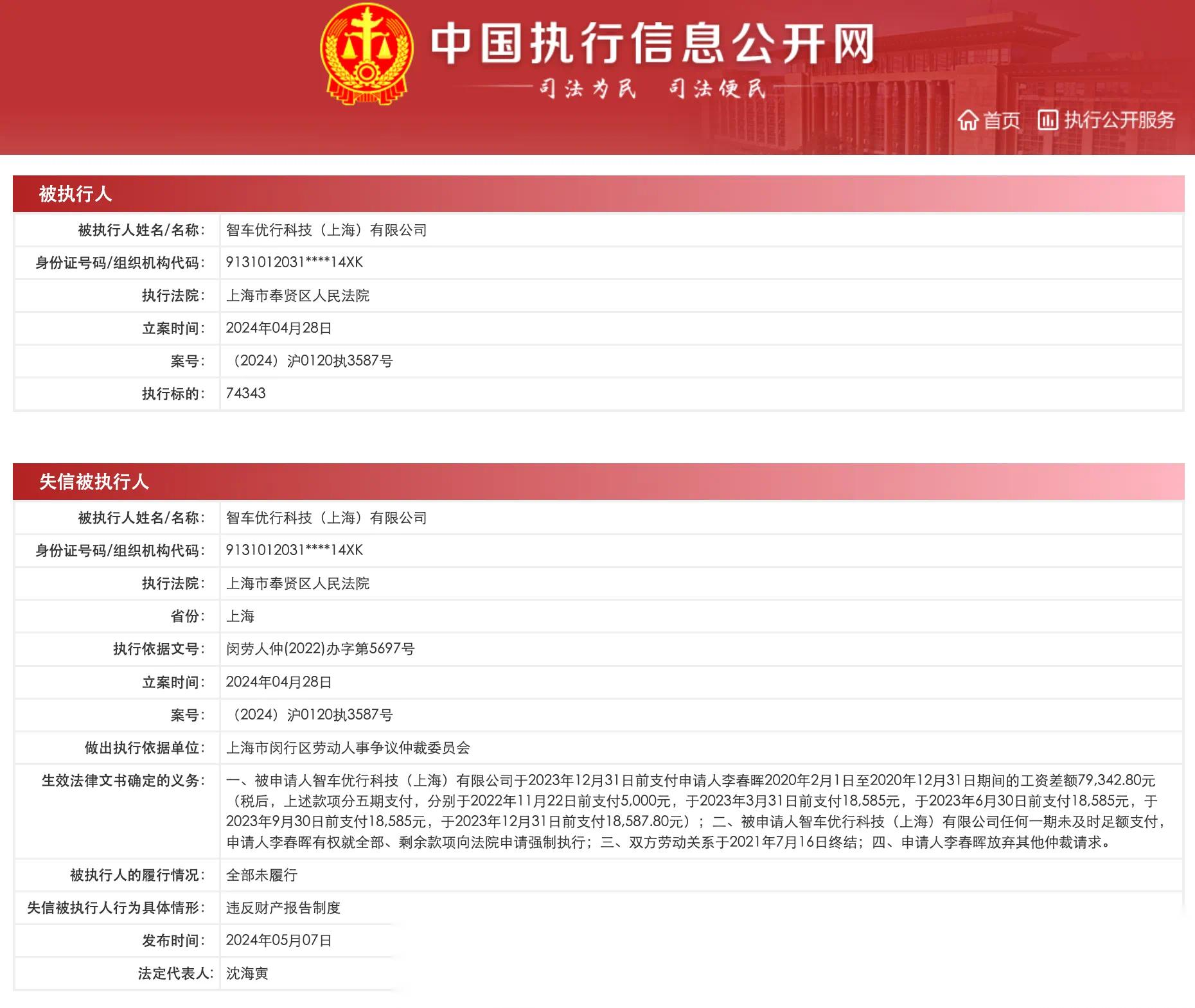The height and width of the screenshot is (1008, 1195).
Task: Click the 中国执行信息公开网 site title
Action: pyautogui.click(x=653, y=43)
